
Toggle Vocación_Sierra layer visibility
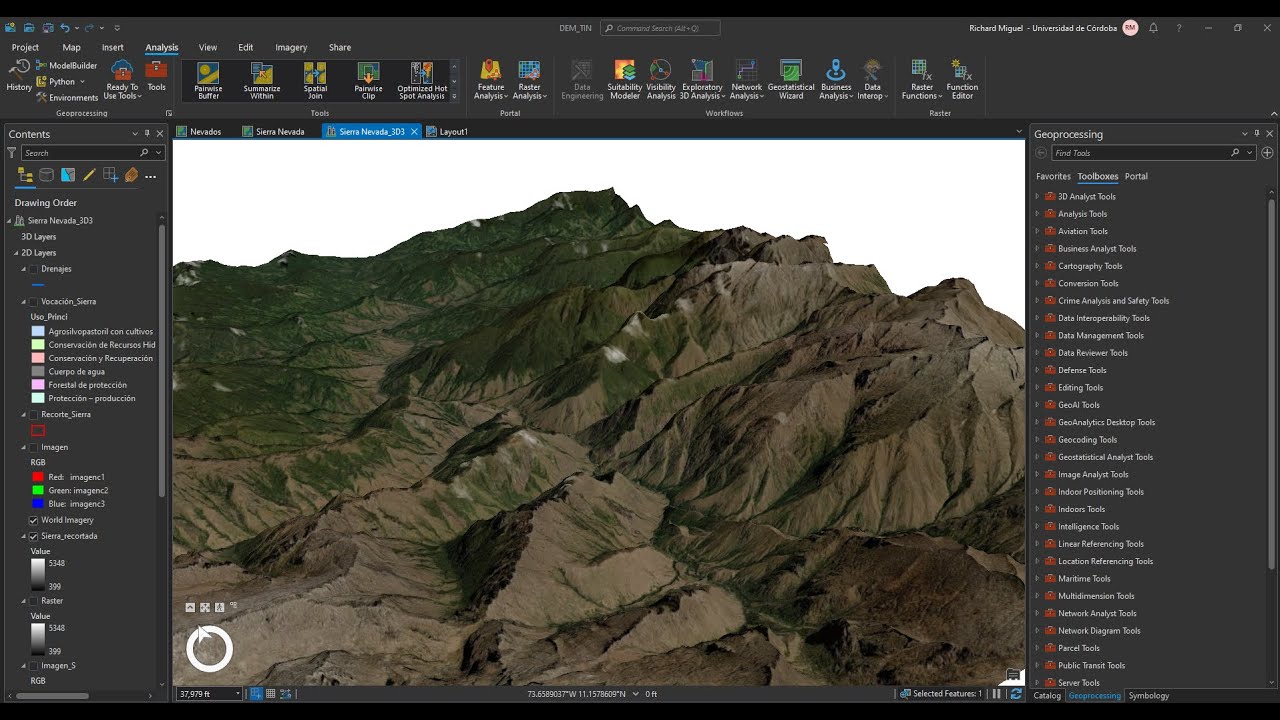pyautogui.click(x=33, y=301)
